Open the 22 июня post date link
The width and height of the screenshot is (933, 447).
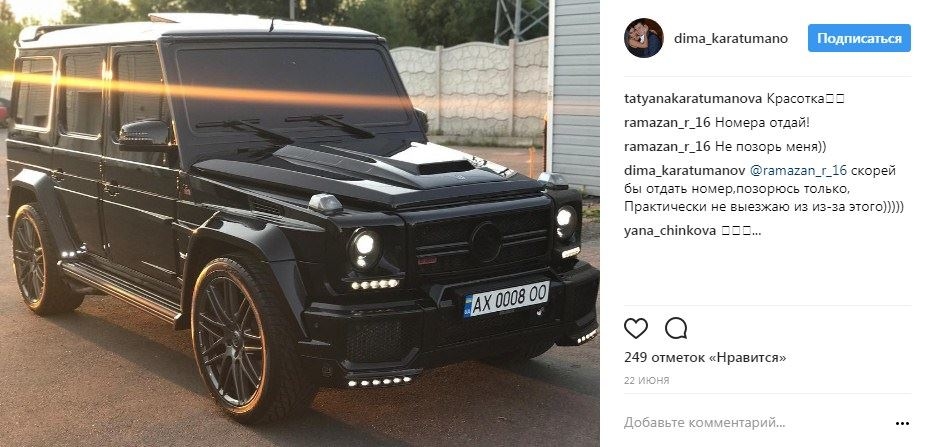(646, 380)
